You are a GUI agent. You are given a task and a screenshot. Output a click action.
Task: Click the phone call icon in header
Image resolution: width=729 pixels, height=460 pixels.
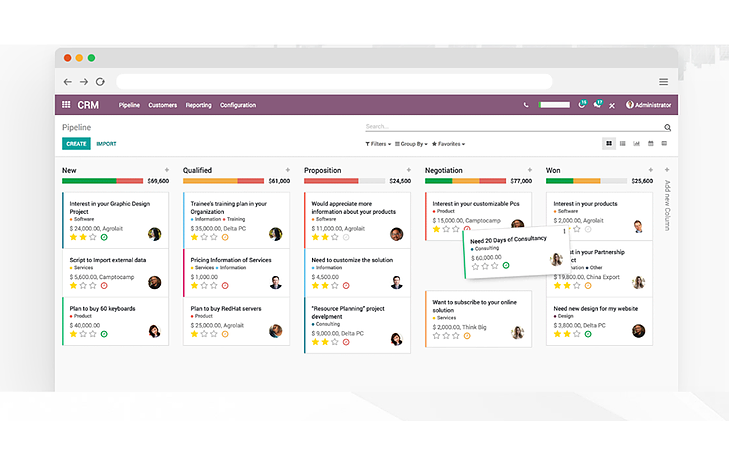pos(526,105)
